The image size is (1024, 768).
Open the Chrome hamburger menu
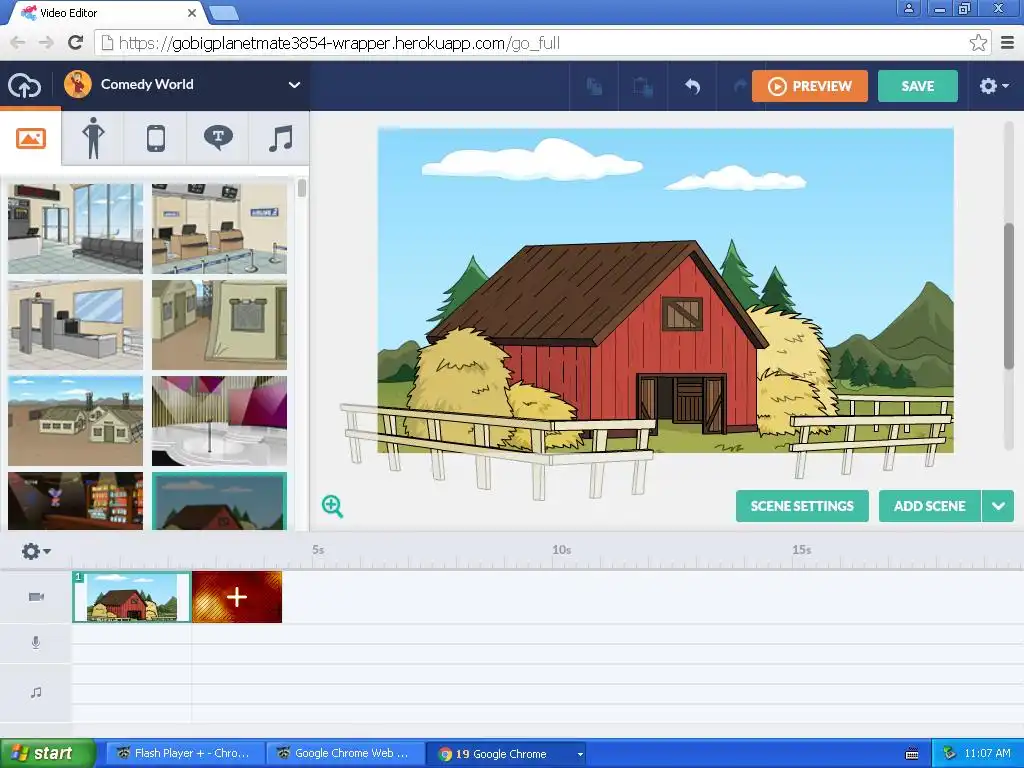coord(1008,43)
